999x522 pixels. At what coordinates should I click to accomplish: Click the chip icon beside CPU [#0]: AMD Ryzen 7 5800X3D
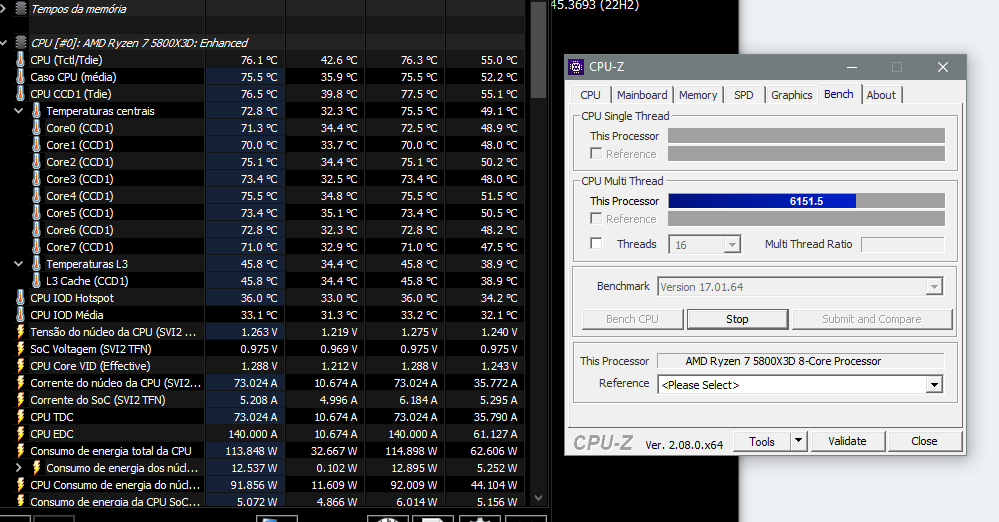click(20, 43)
